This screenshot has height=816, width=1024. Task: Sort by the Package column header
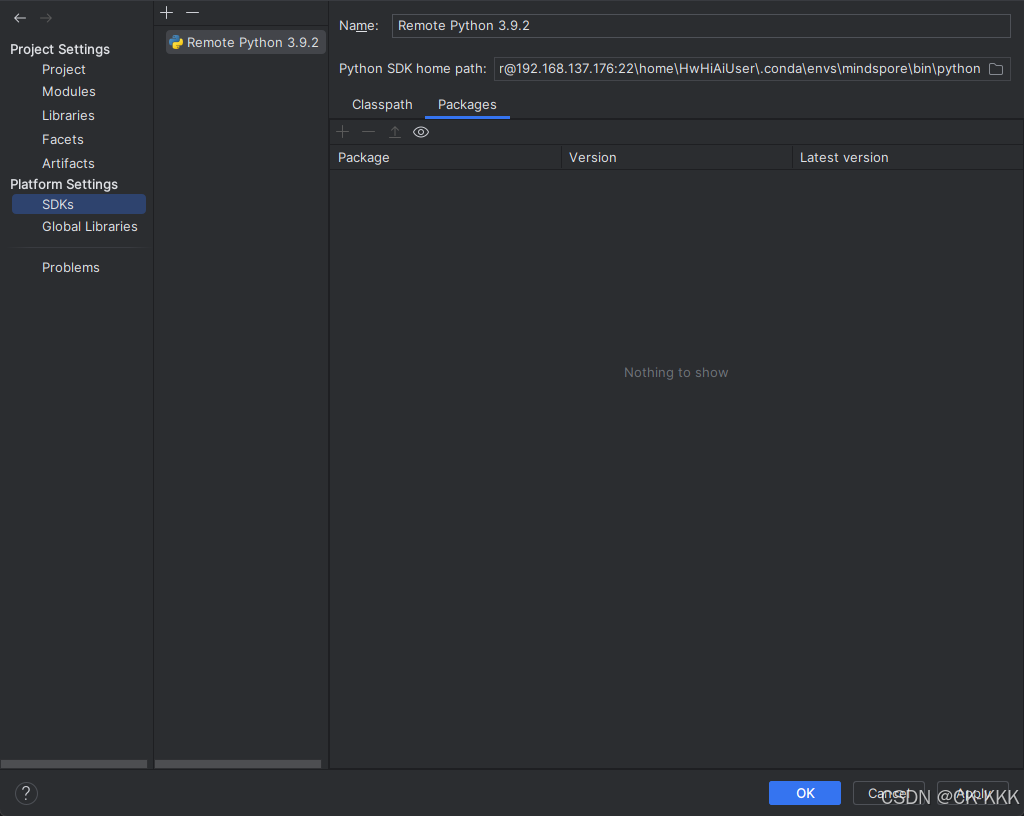click(x=445, y=157)
